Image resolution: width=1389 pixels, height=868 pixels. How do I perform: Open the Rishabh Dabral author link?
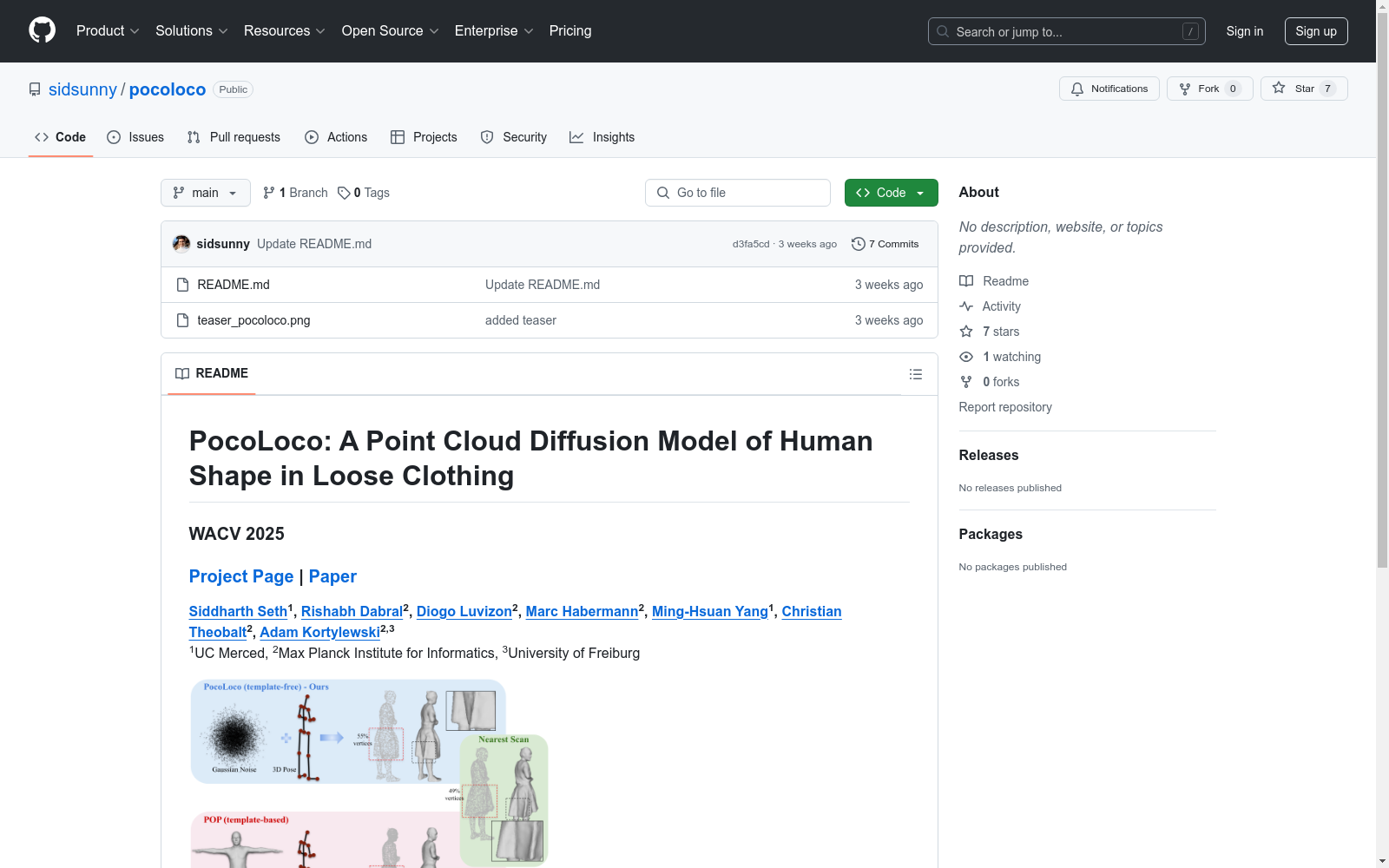click(x=352, y=611)
